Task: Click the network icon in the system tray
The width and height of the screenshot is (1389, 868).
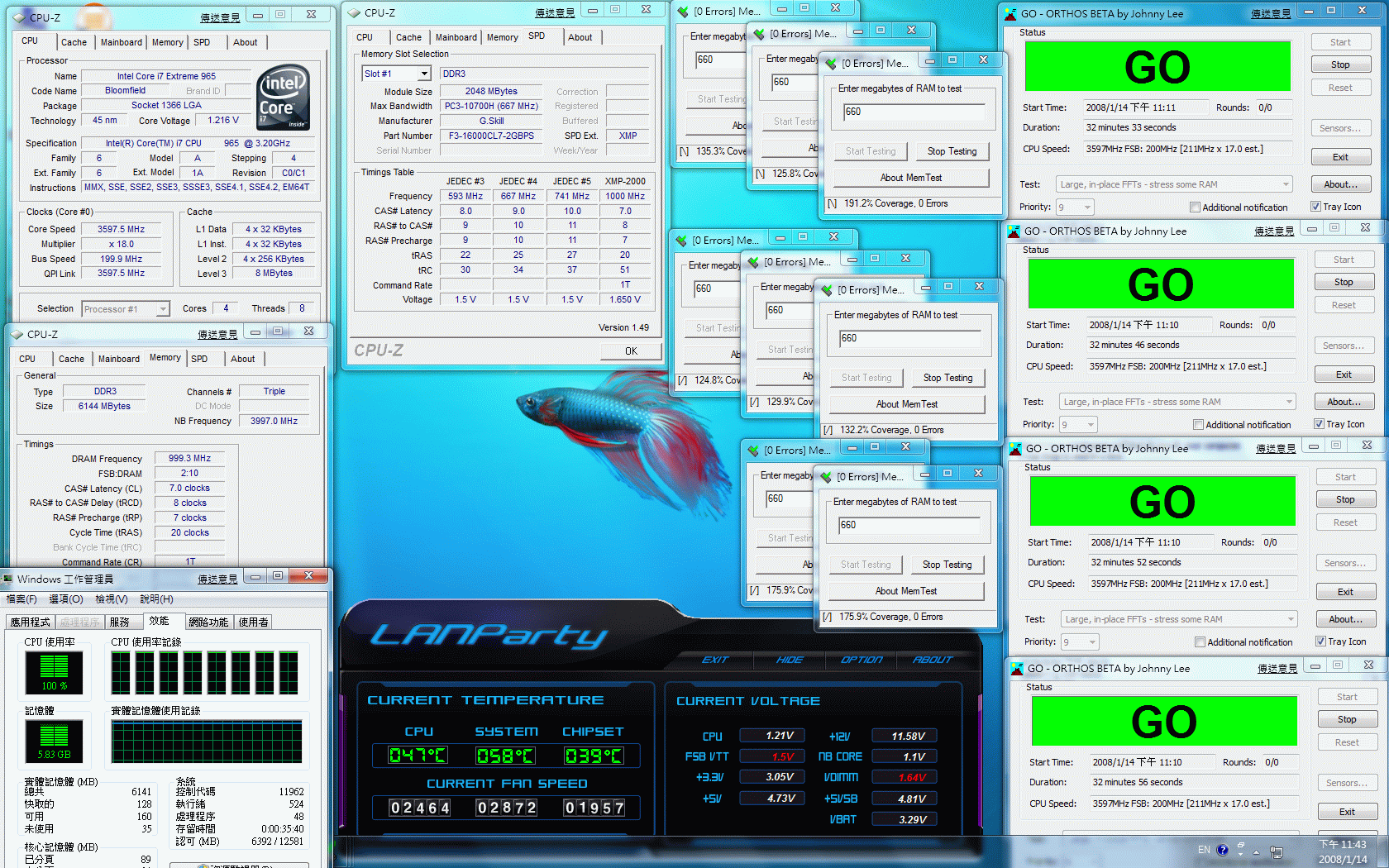Action: coord(1277,851)
